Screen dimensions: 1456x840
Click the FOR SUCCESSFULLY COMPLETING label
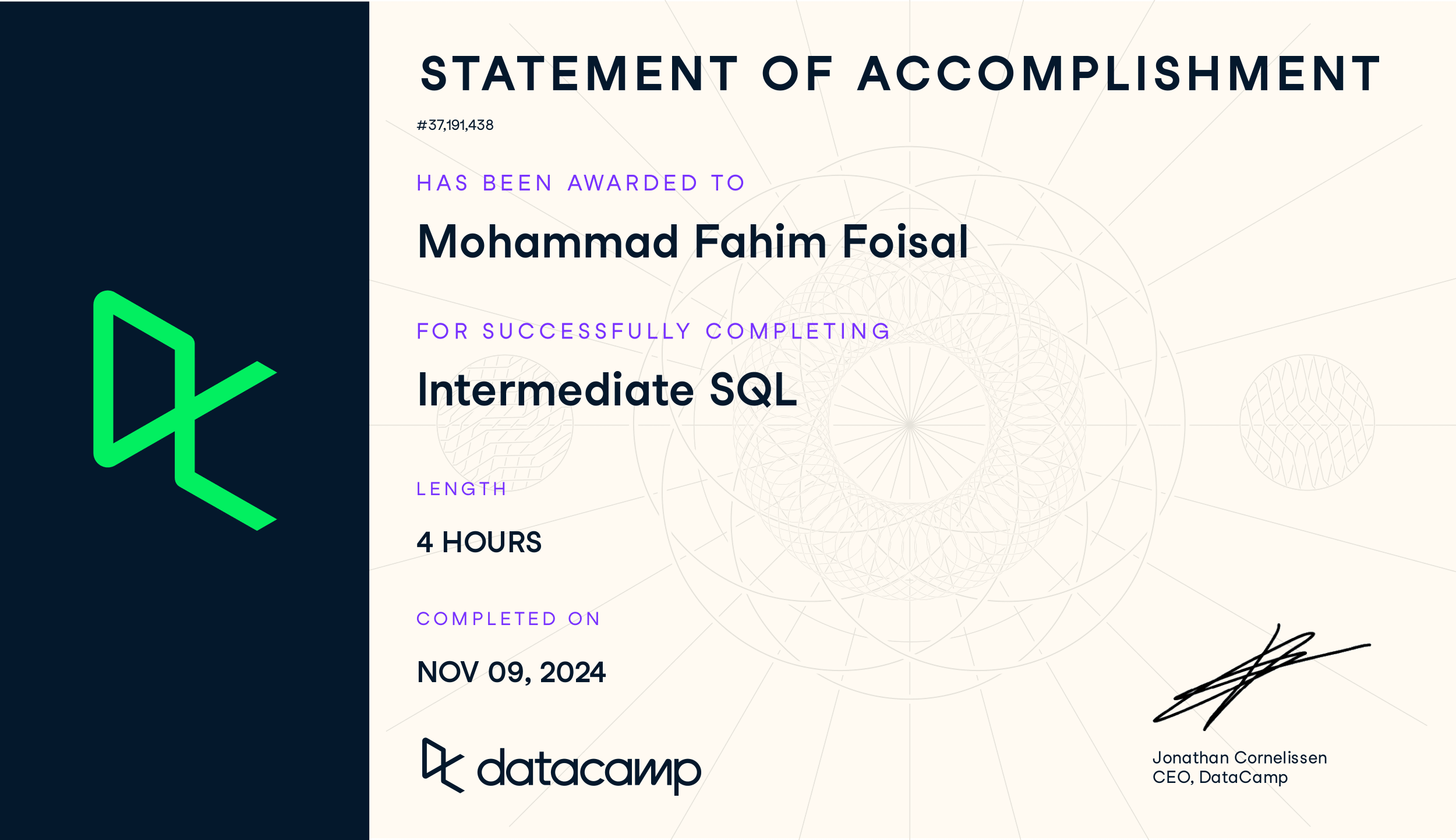click(653, 331)
